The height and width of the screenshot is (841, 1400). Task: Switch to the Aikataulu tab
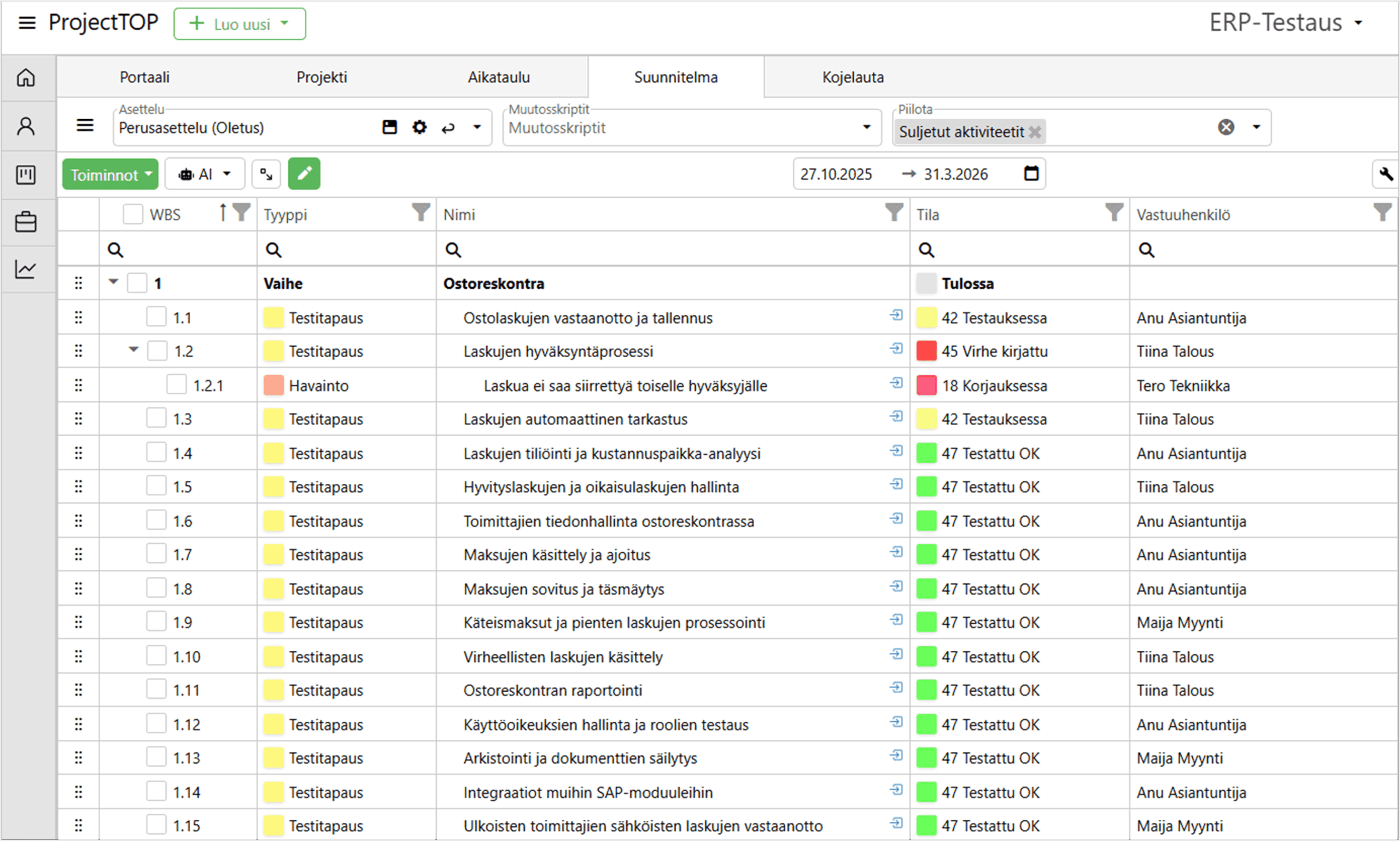click(498, 77)
